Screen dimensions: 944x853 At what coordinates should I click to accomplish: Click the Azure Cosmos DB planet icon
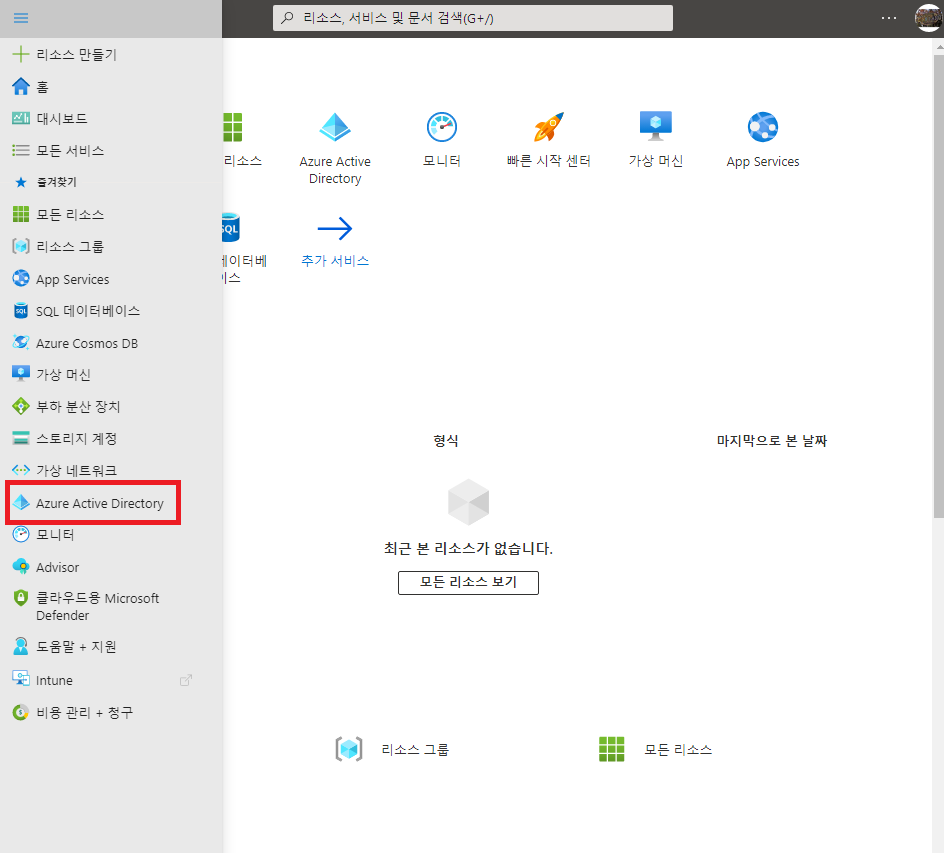coord(20,343)
